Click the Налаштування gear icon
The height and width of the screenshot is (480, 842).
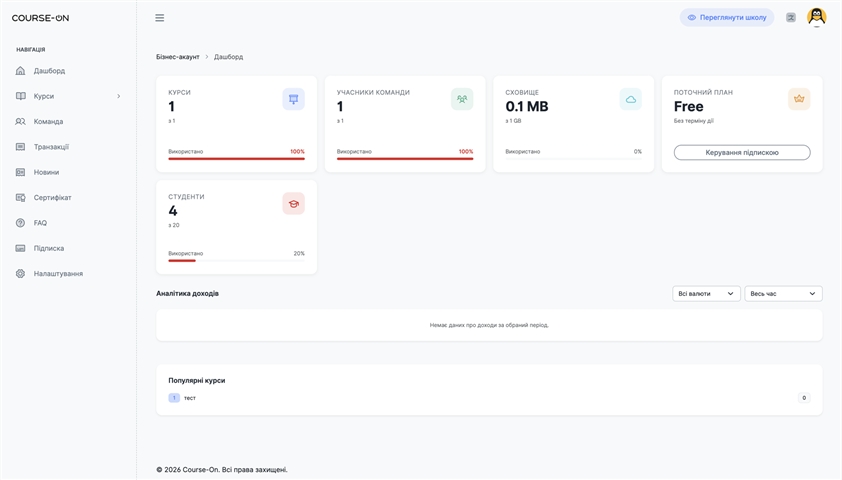[20, 273]
